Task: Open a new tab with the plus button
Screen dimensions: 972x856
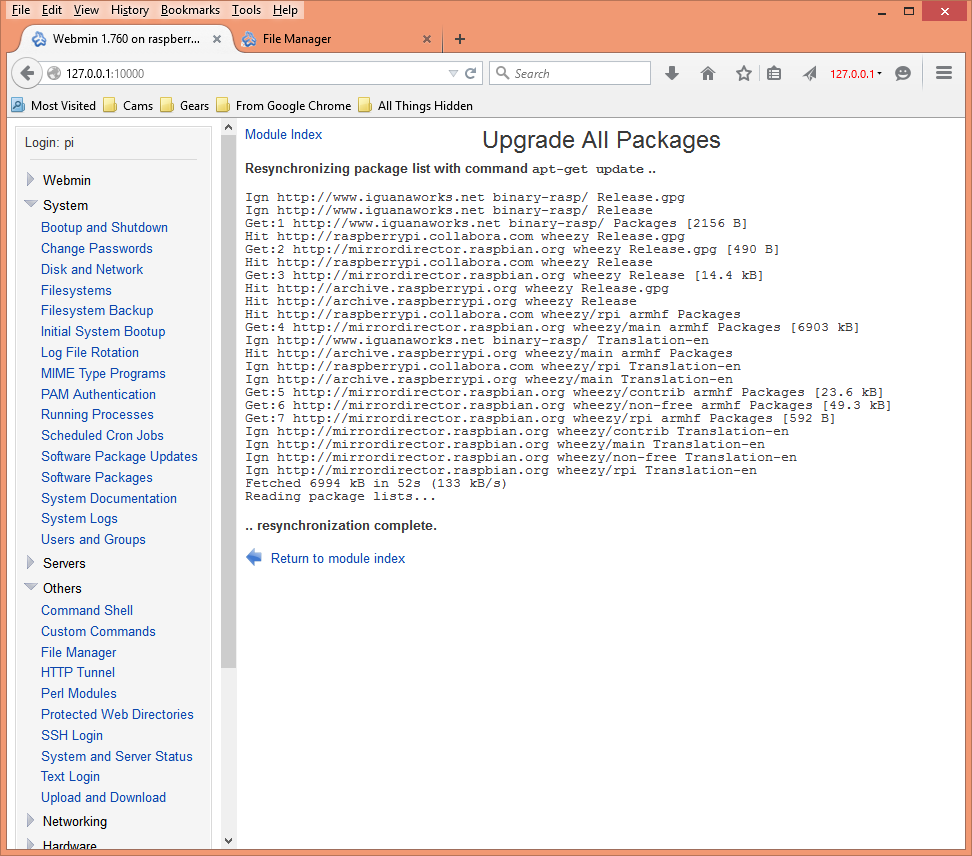Action: point(459,39)
